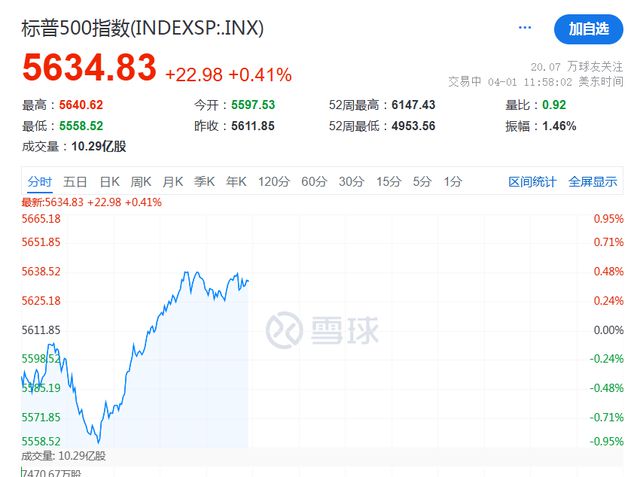The width and height of the screenshot is (640, 477).
Task: Switch to 周K weekly candlestick view
Action: coord(141,182)
